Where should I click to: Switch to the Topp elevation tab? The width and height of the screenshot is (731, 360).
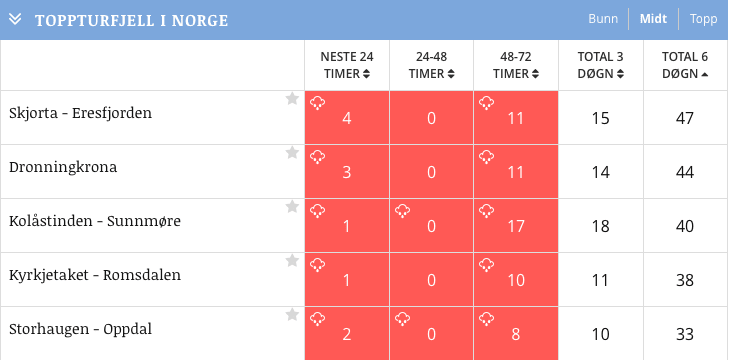(x=703, y=19)
